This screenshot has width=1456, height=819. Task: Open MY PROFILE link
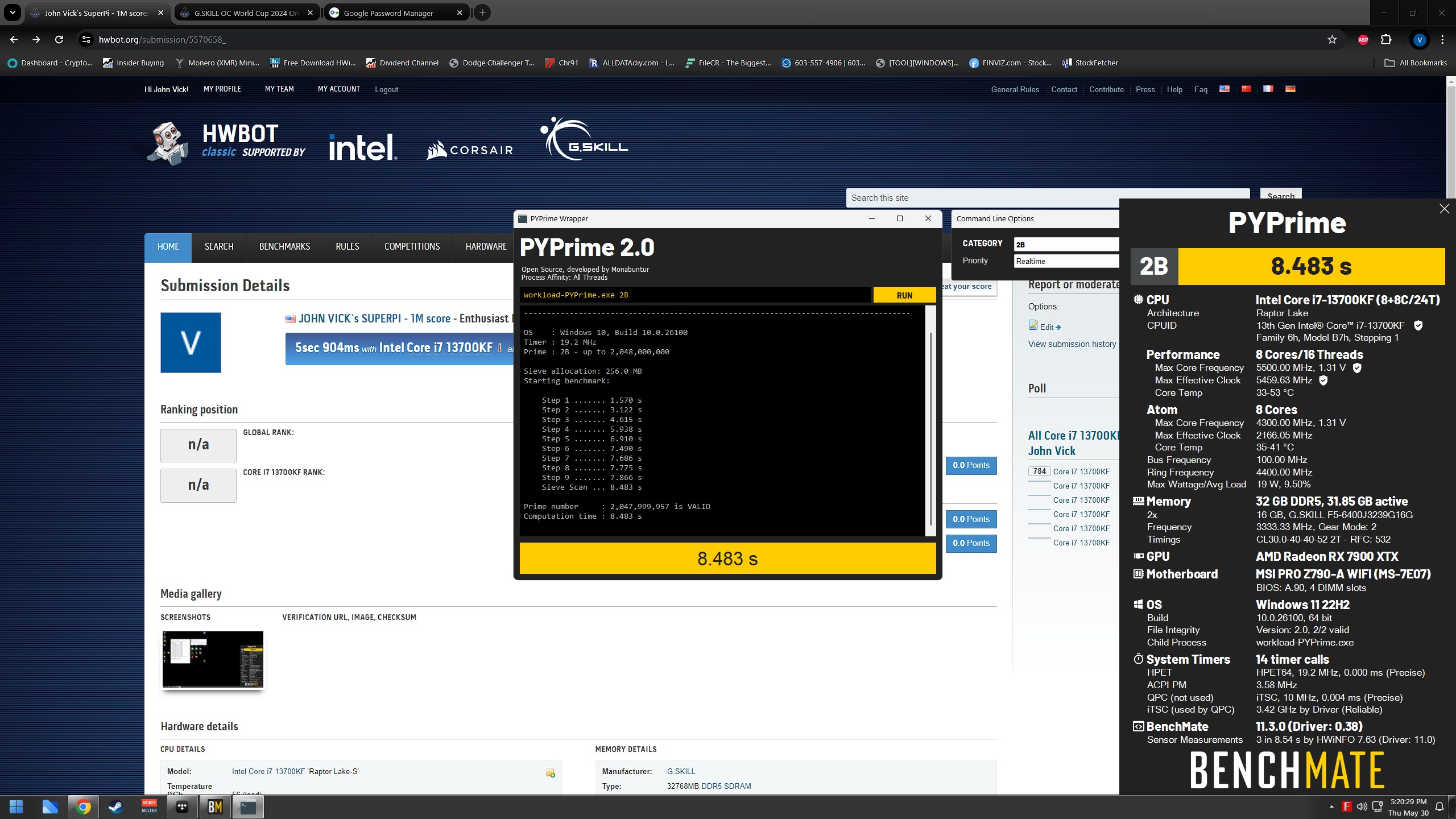click(x=222, y=89)
